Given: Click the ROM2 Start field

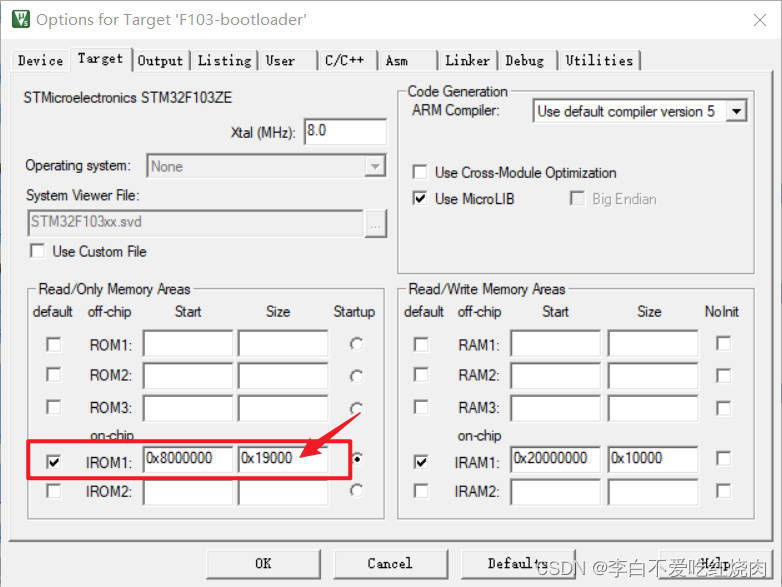Looking at the screenshot, I should [x=188, y=375].
